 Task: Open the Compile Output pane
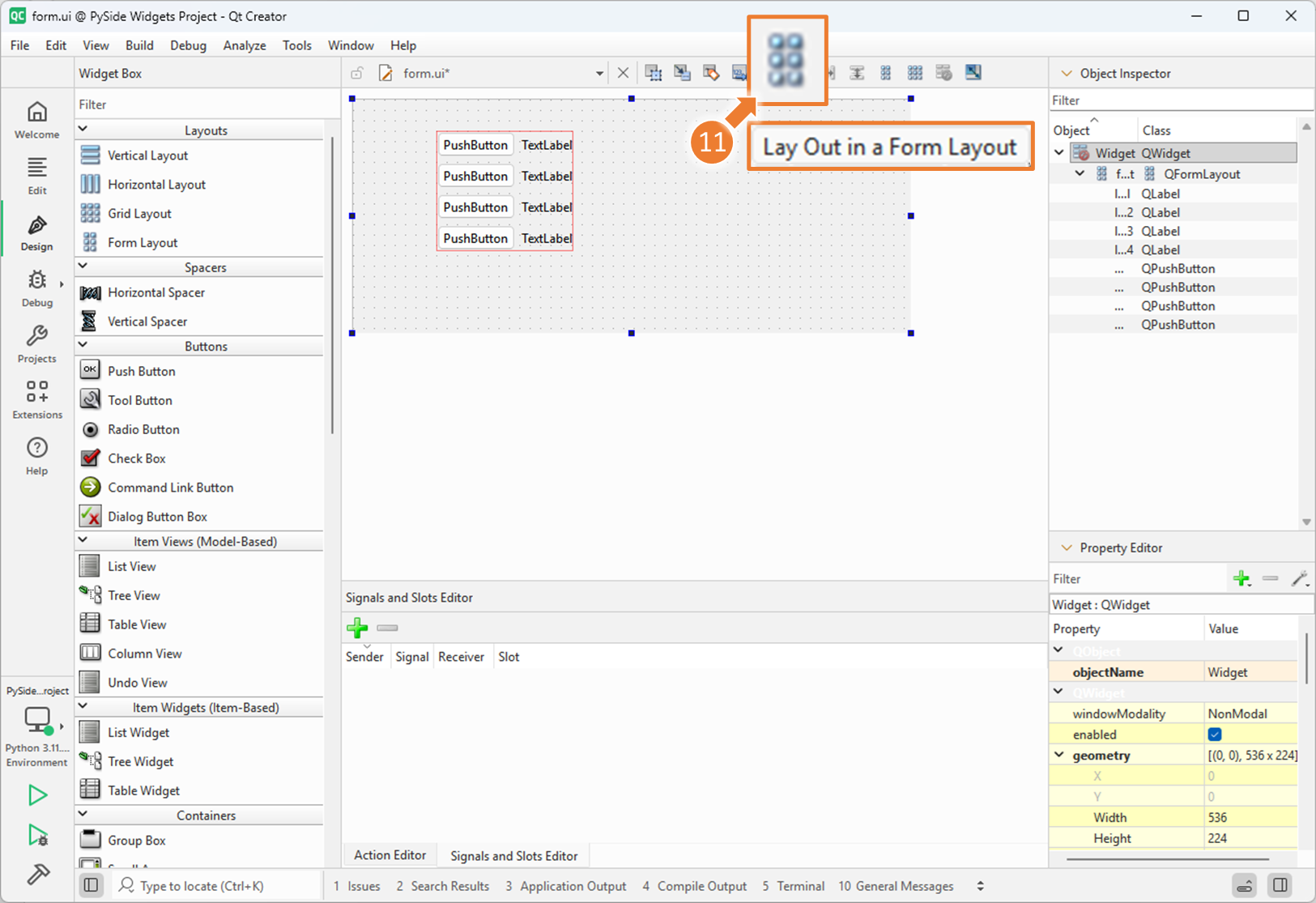click(x=695, y=886)
